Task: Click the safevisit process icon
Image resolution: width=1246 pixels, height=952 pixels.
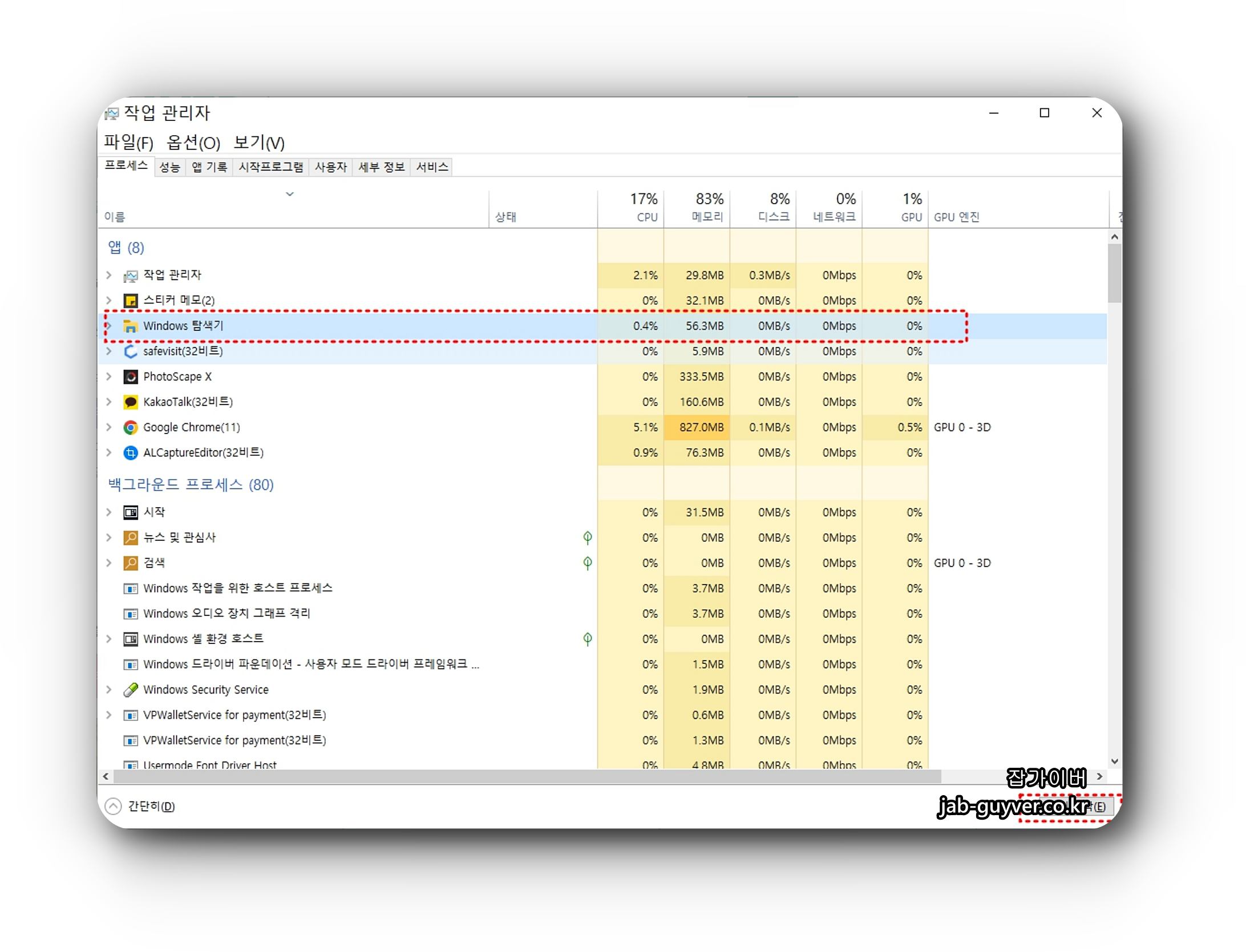Action: (x=131, y=351)
